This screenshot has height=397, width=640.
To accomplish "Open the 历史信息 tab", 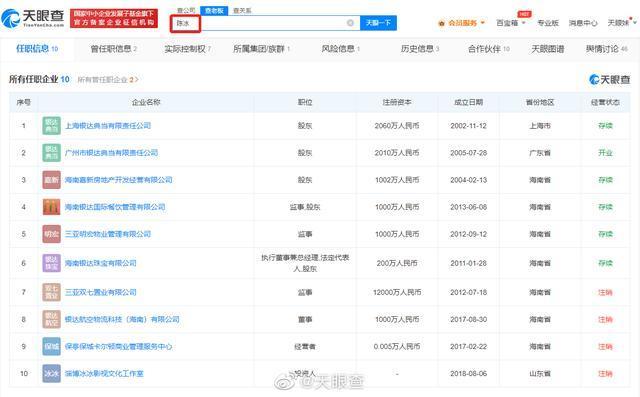I will (420, 49).
